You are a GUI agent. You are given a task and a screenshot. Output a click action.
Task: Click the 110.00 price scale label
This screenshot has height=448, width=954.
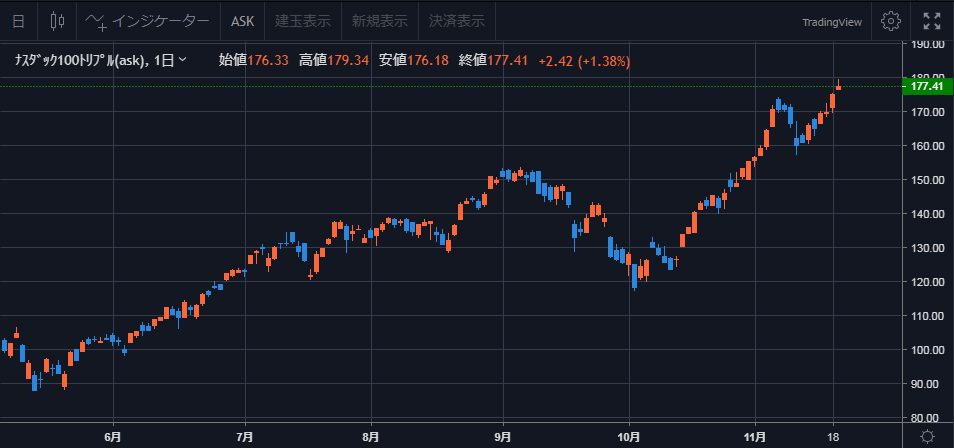pyautogui.click(x=927, y=316)
